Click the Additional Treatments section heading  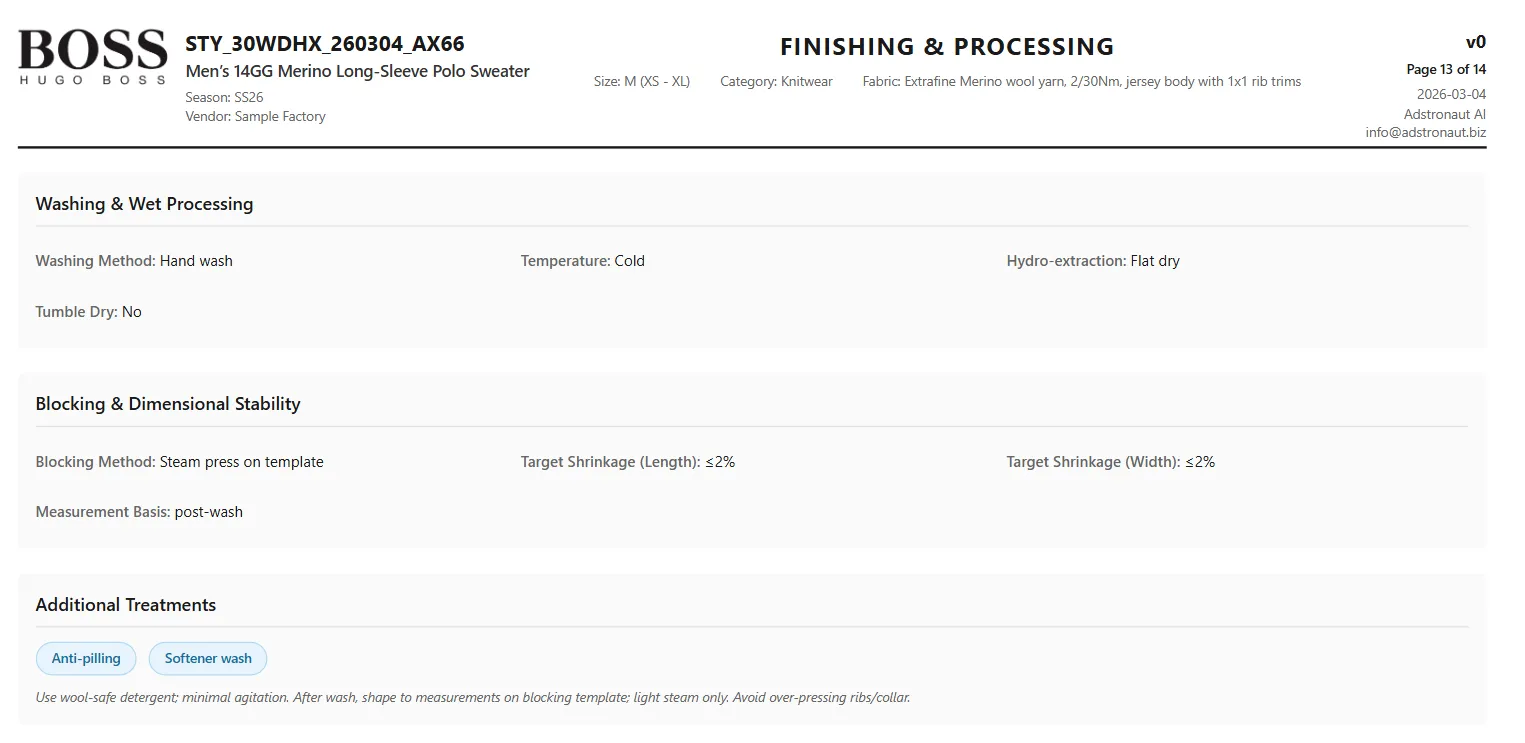point(126,605)
